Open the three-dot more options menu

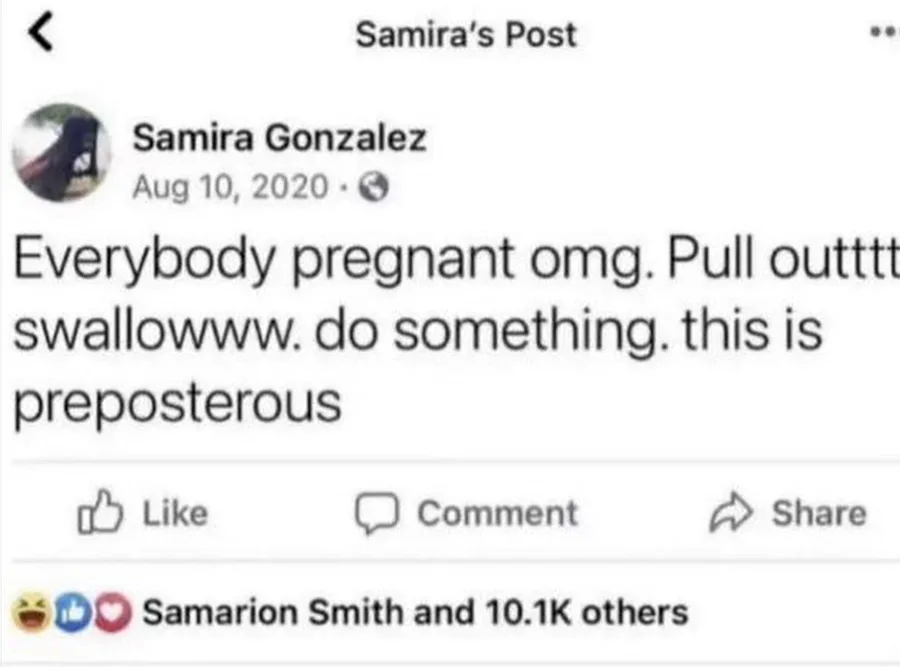pos(885,32)
